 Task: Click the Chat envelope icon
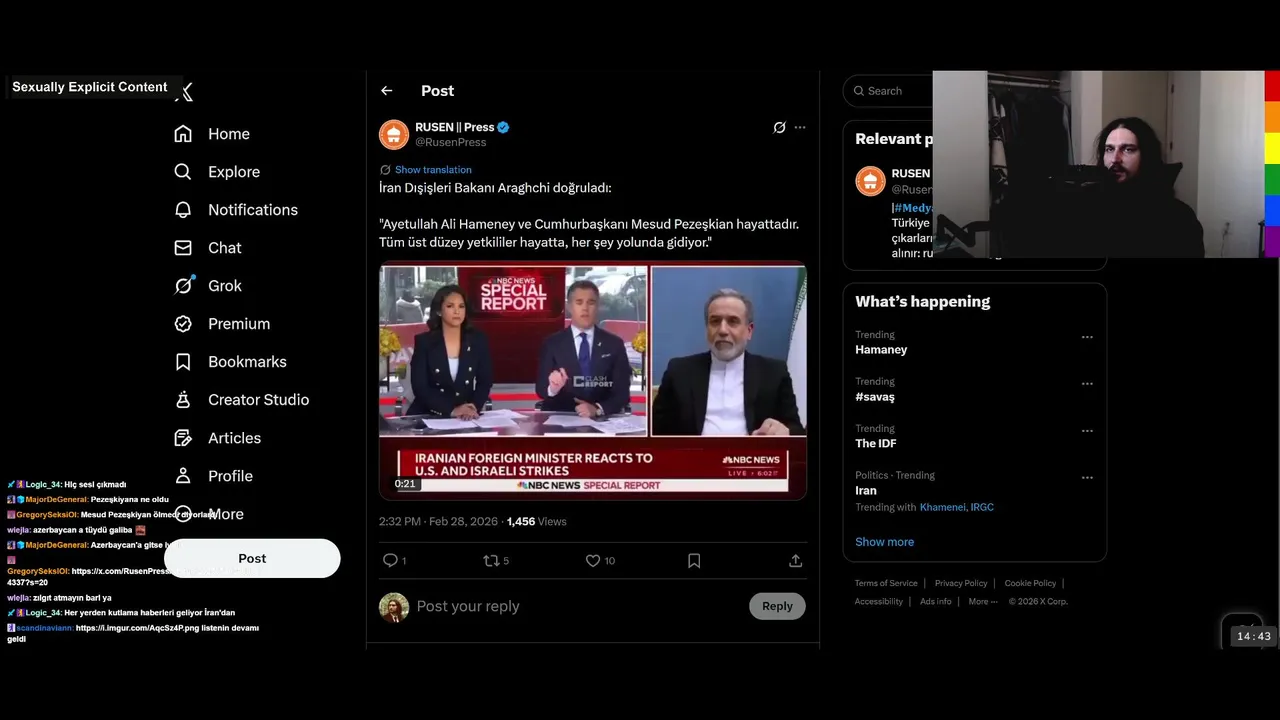tap(183, 248)
